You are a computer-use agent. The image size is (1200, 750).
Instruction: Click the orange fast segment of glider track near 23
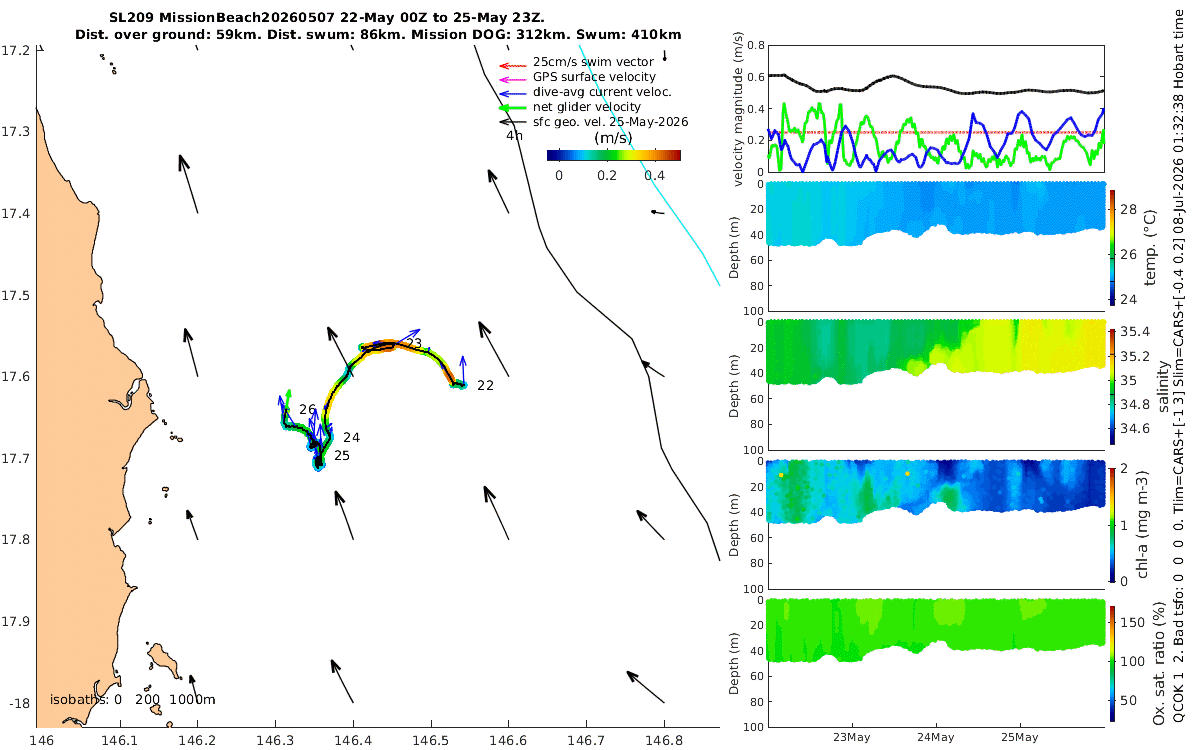(x=388, y=345)
